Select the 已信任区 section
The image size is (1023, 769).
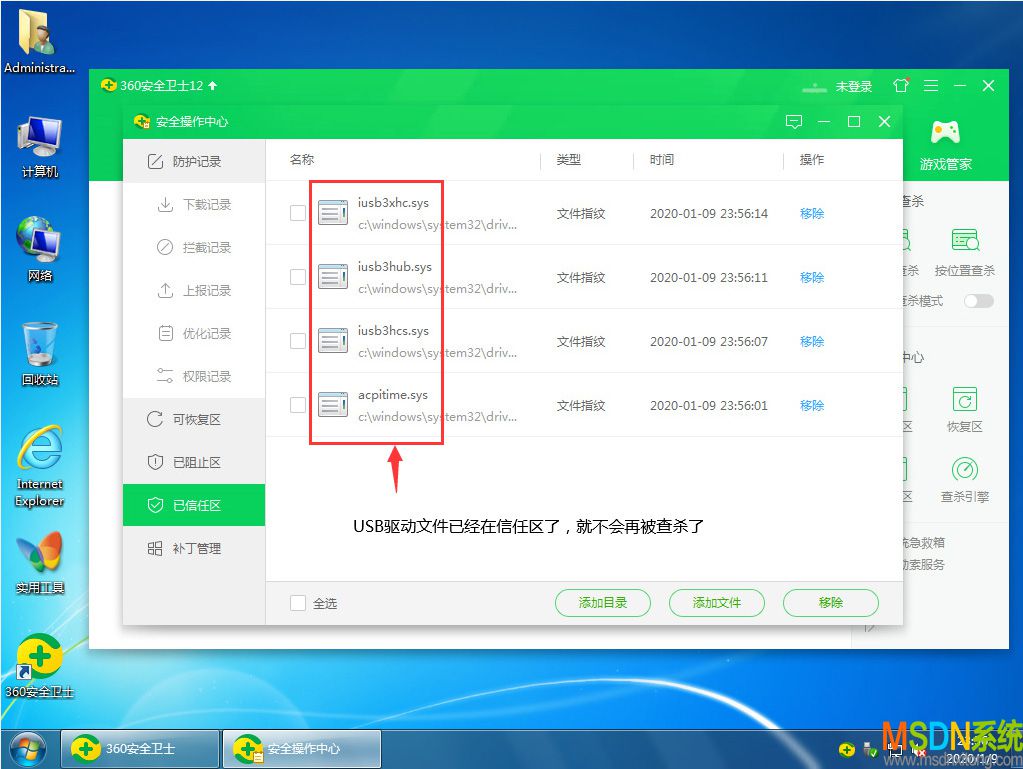click(194, 505)
